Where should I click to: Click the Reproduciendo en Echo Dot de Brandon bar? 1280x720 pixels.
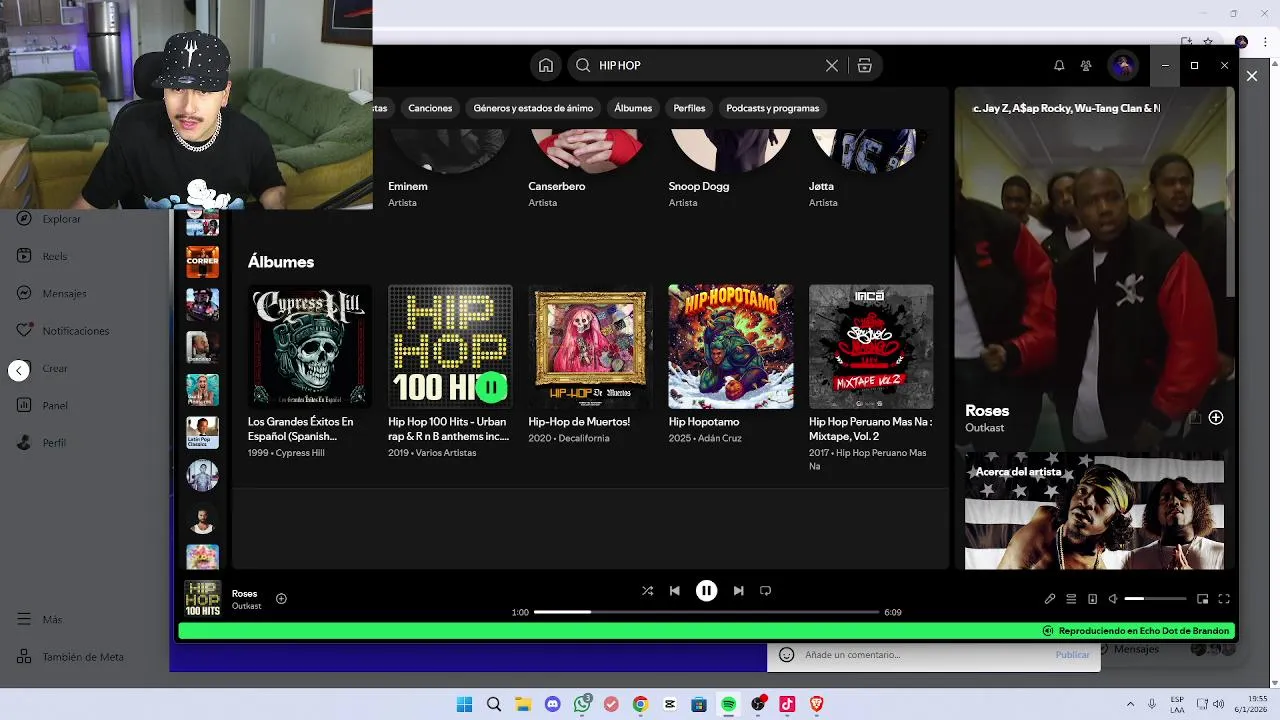click(706, 631)
